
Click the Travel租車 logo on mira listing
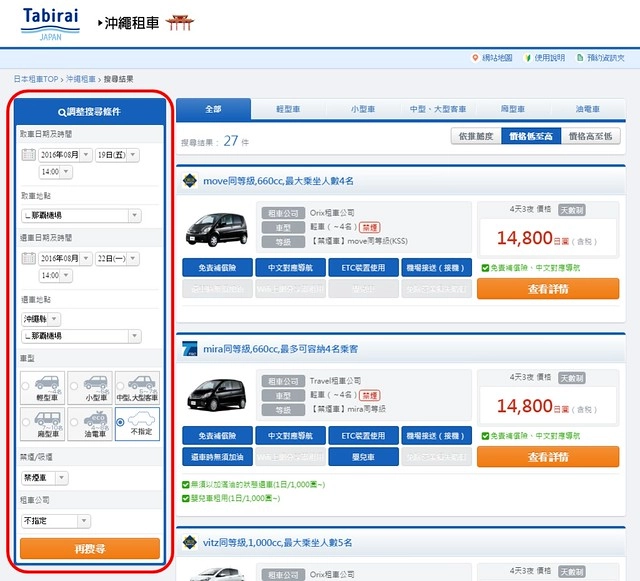[189, 349]
